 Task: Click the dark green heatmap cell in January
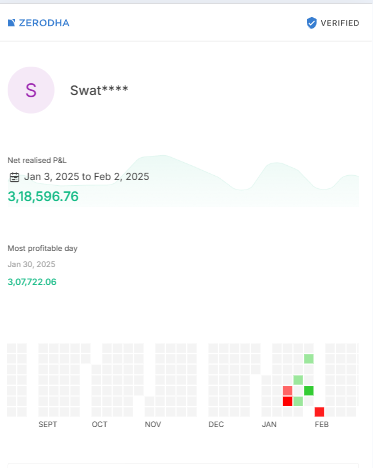click(309, 390)
